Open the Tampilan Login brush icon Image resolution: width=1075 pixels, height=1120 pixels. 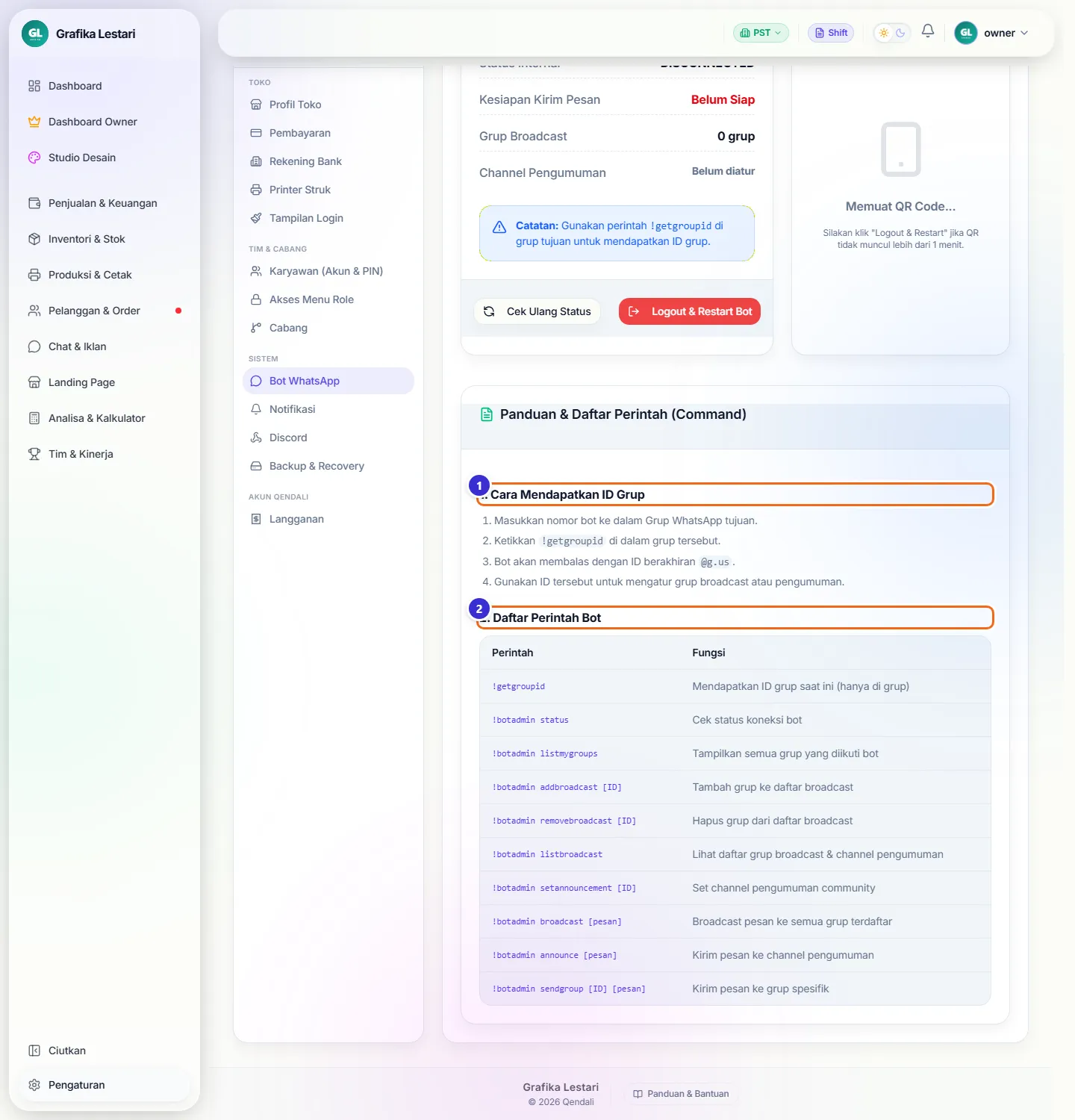(x=256, y=218)
